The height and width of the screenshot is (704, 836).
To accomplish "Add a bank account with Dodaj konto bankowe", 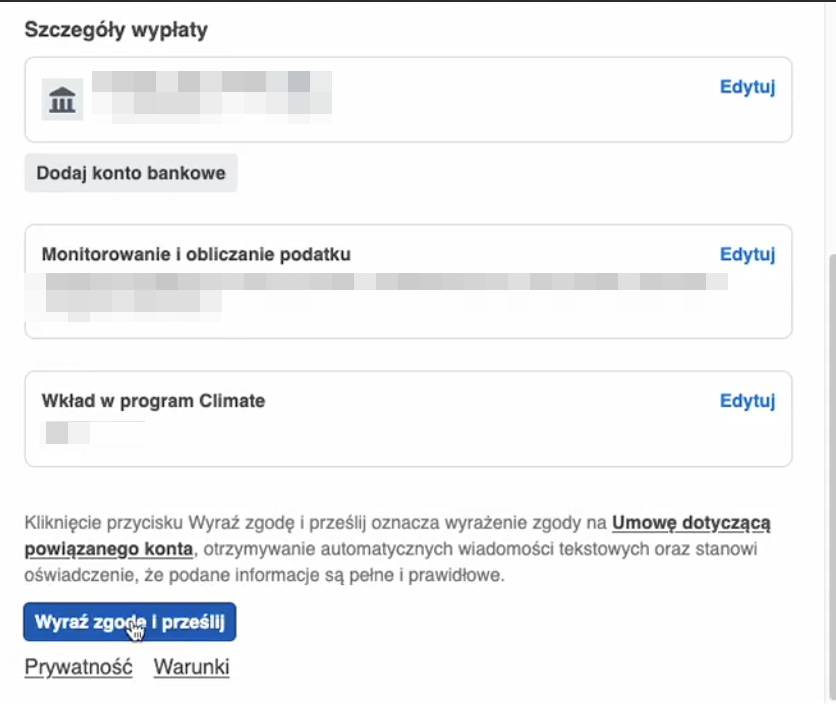I will pyautogui.click(x=131, y=173).
